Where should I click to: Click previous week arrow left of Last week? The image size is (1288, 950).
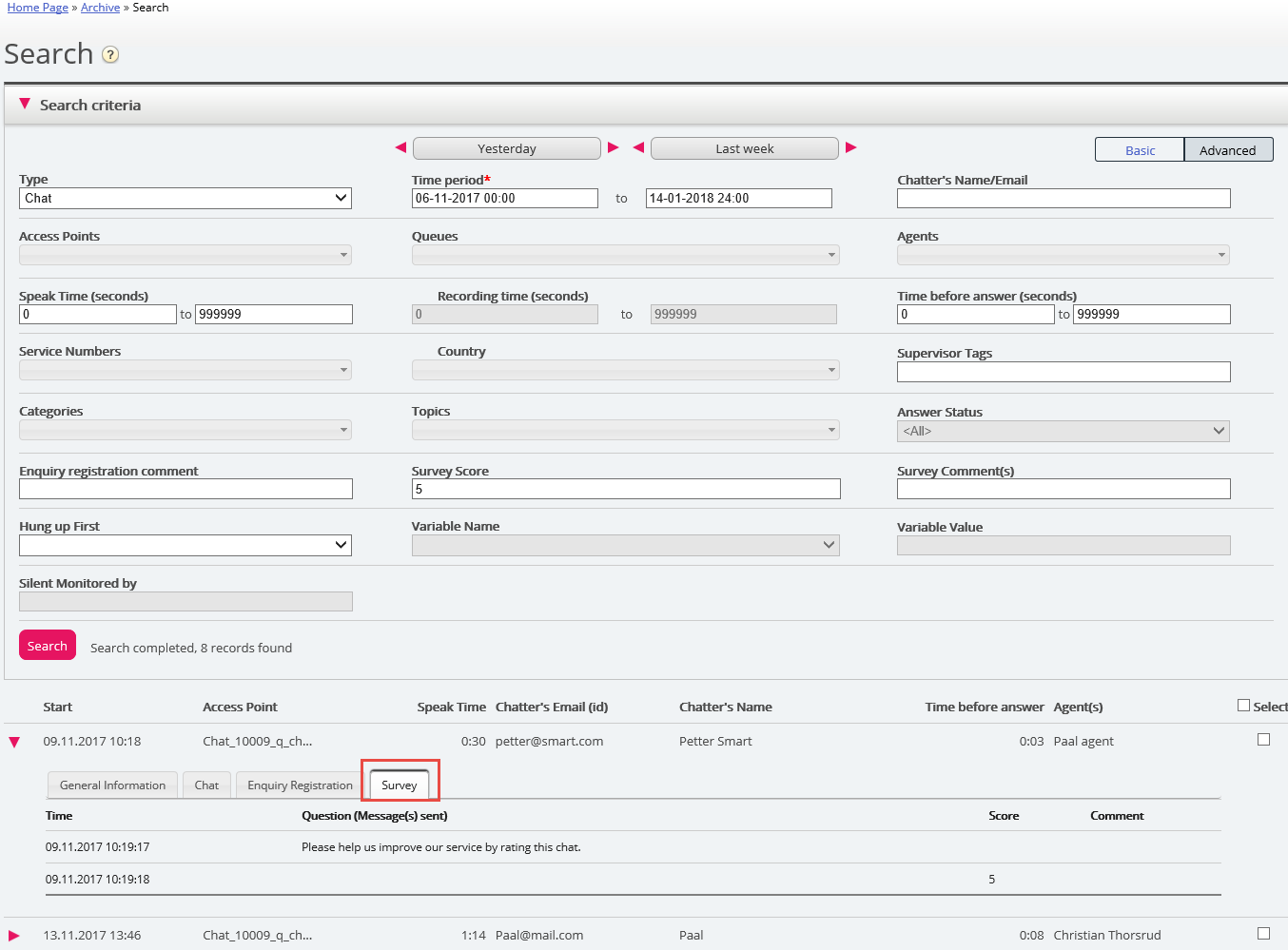point(638,147)
